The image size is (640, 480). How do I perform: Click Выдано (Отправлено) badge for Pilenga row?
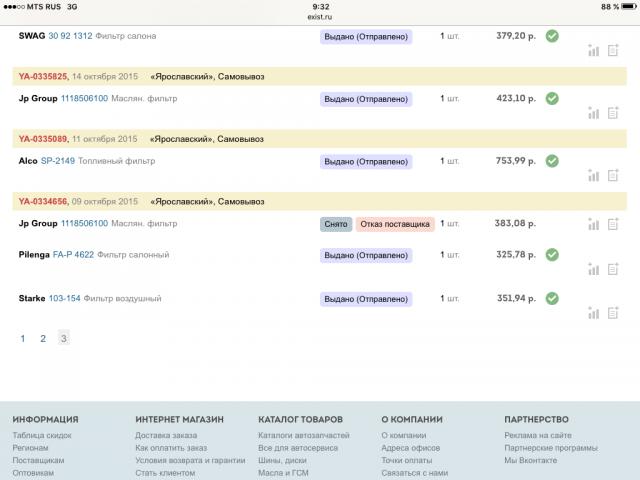click(x=366, y=256)
